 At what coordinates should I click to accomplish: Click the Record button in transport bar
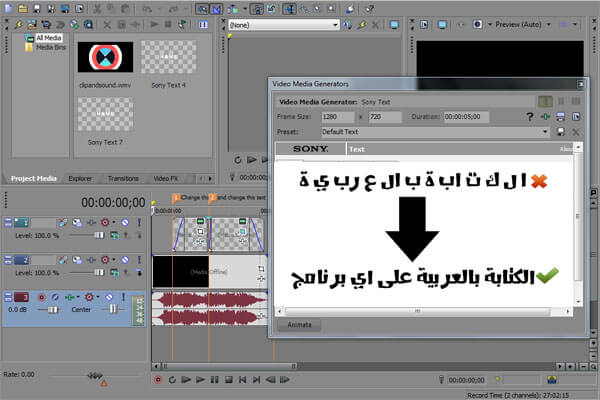[x=158, y=380]
